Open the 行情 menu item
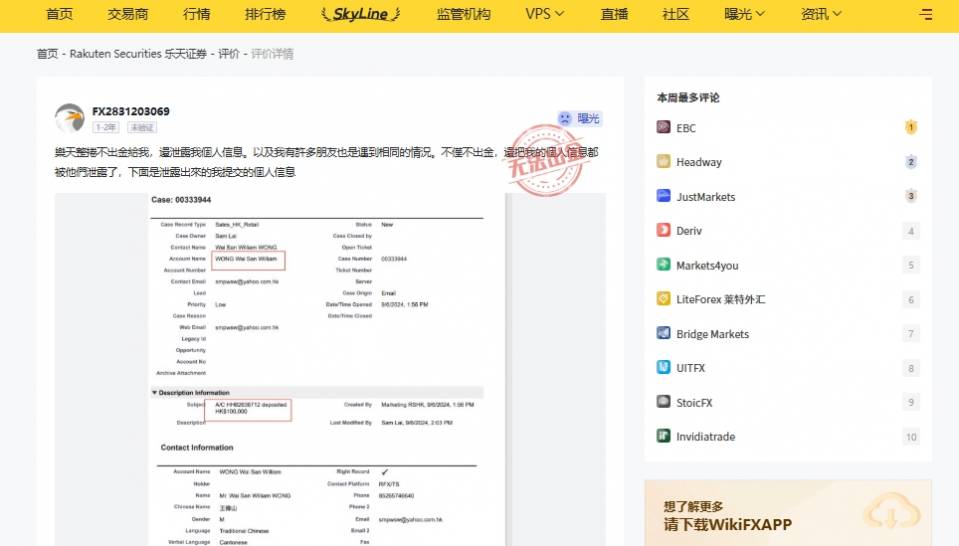 click(196, 14)
